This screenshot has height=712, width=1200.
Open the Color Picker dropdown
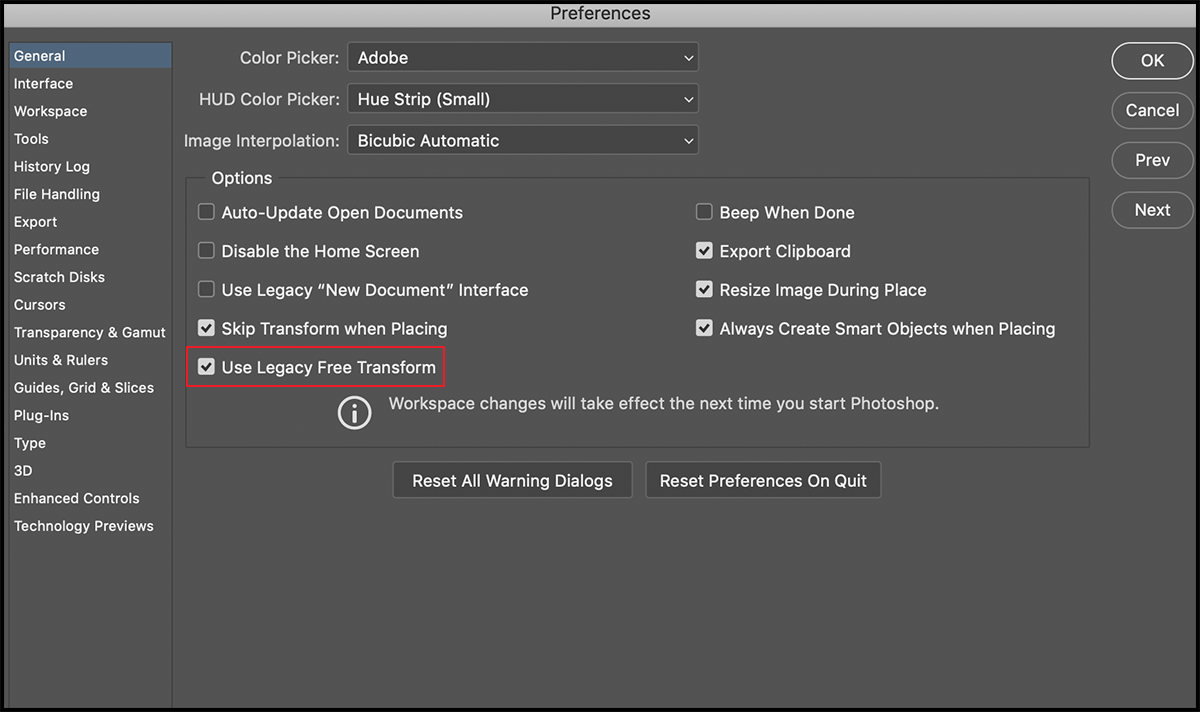[523, 58]
